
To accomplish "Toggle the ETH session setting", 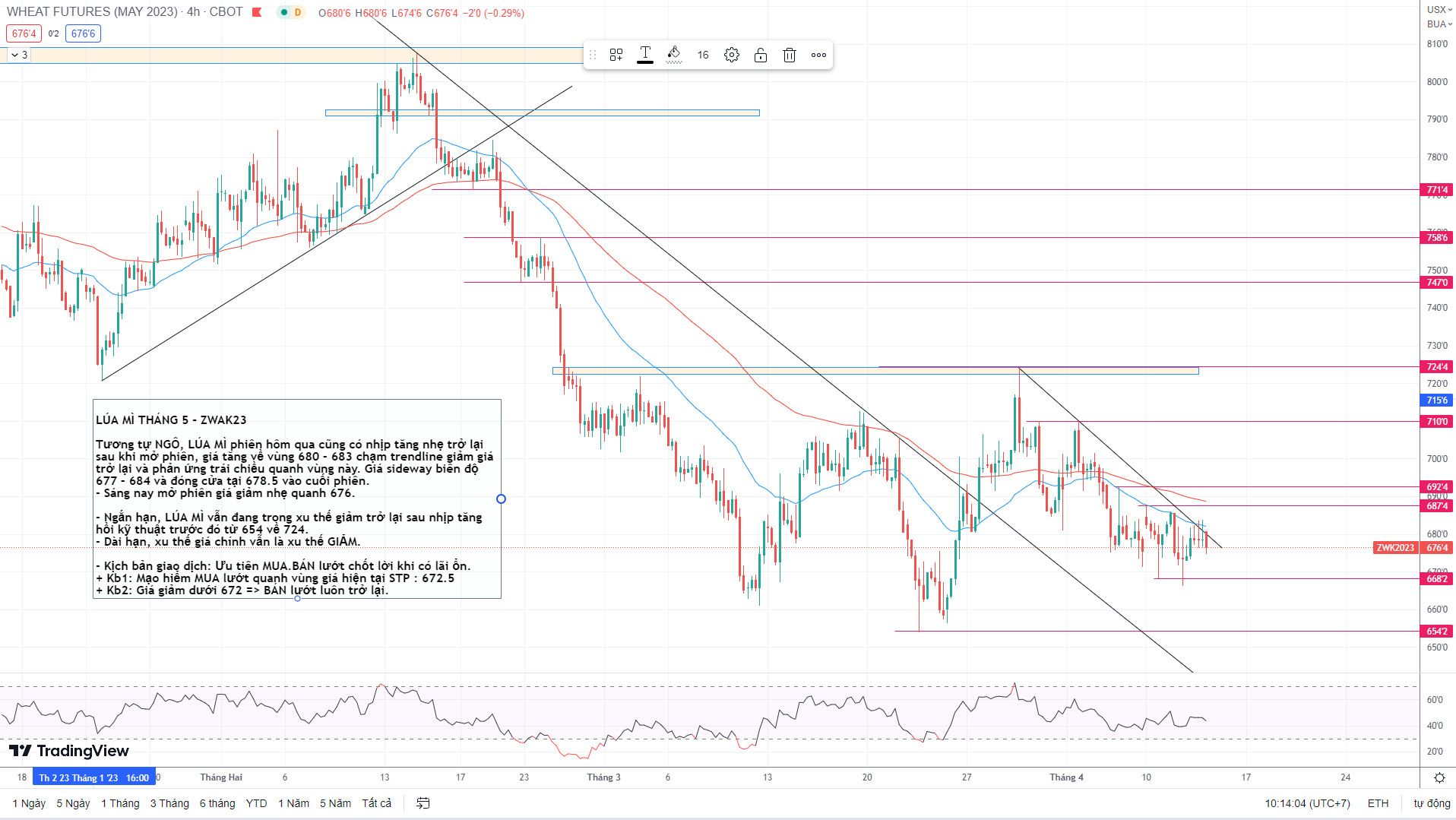I will click(1378, 803).
